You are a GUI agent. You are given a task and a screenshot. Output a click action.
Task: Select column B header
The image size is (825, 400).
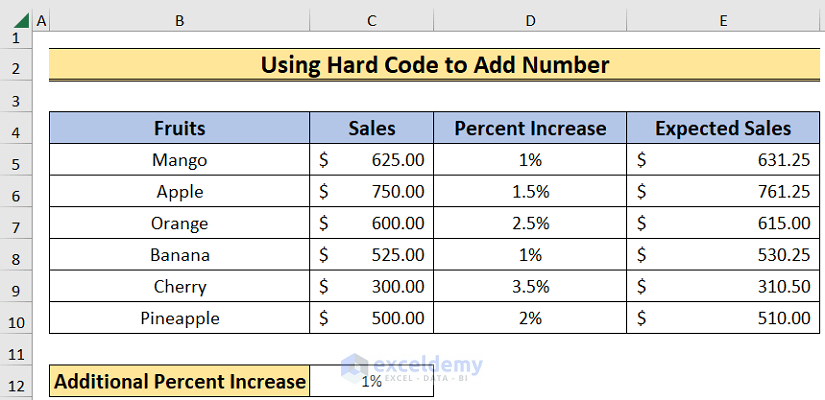[179, 20]
